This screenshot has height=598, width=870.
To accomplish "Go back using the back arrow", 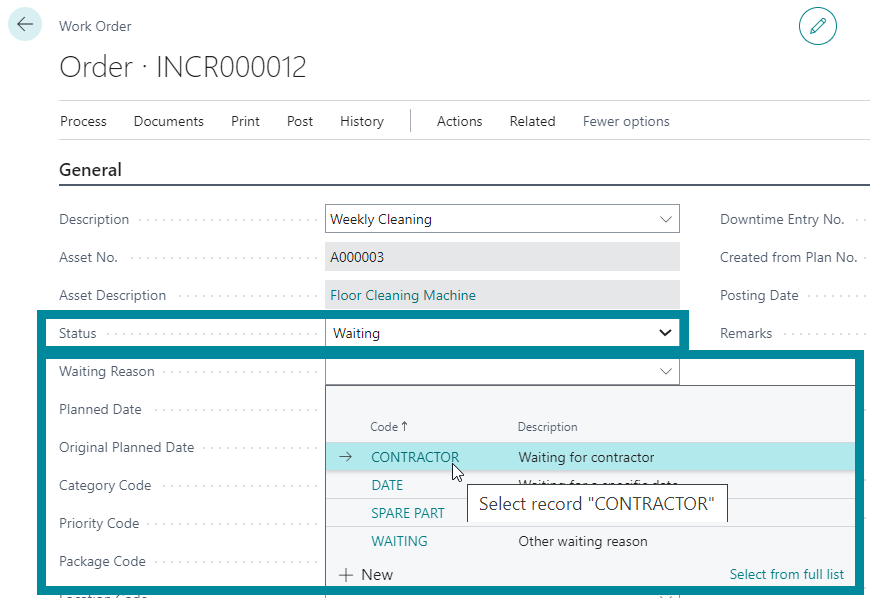I will coord(25,24).
